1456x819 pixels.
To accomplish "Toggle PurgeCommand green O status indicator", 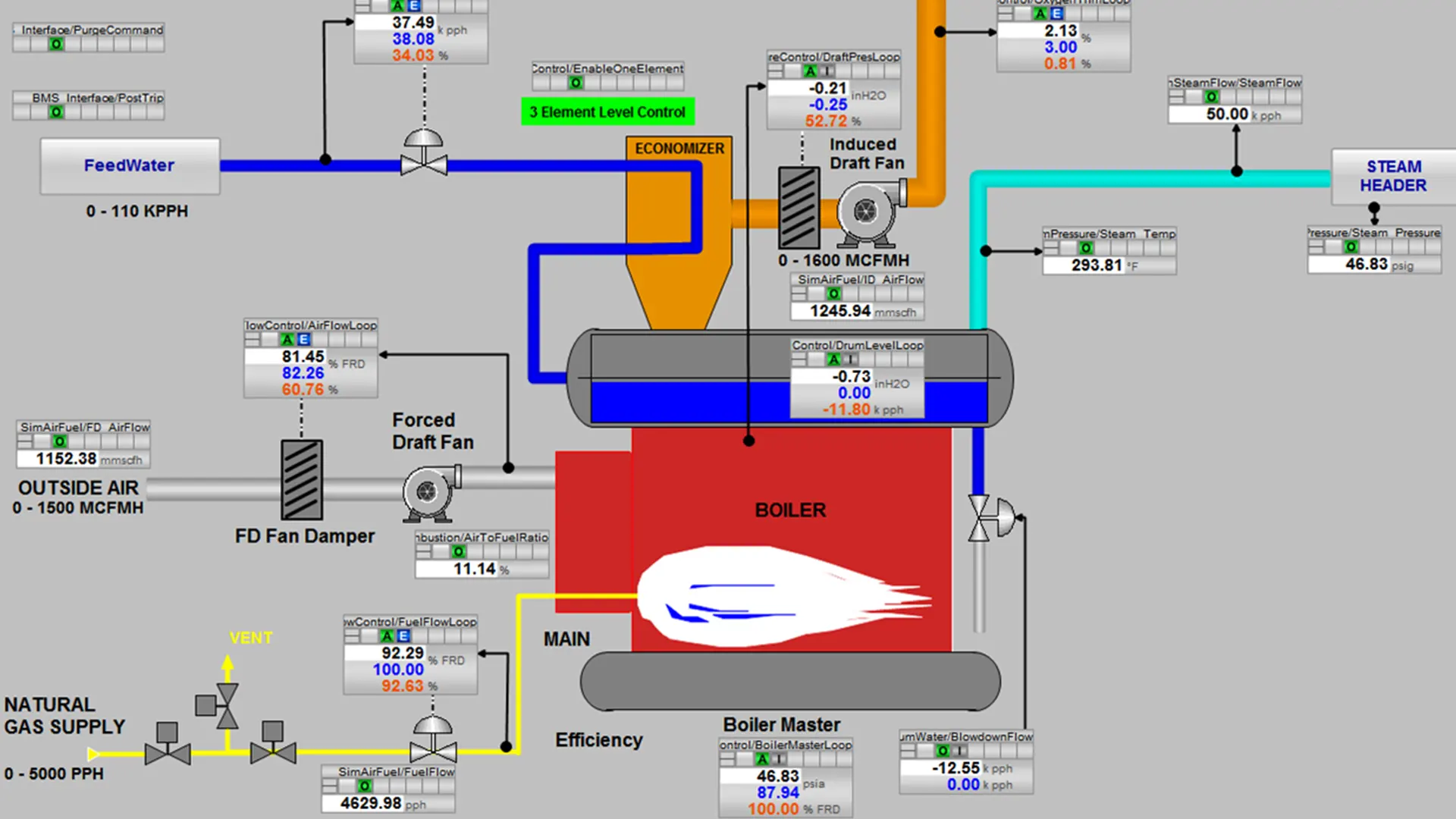I will click(56, 45).
